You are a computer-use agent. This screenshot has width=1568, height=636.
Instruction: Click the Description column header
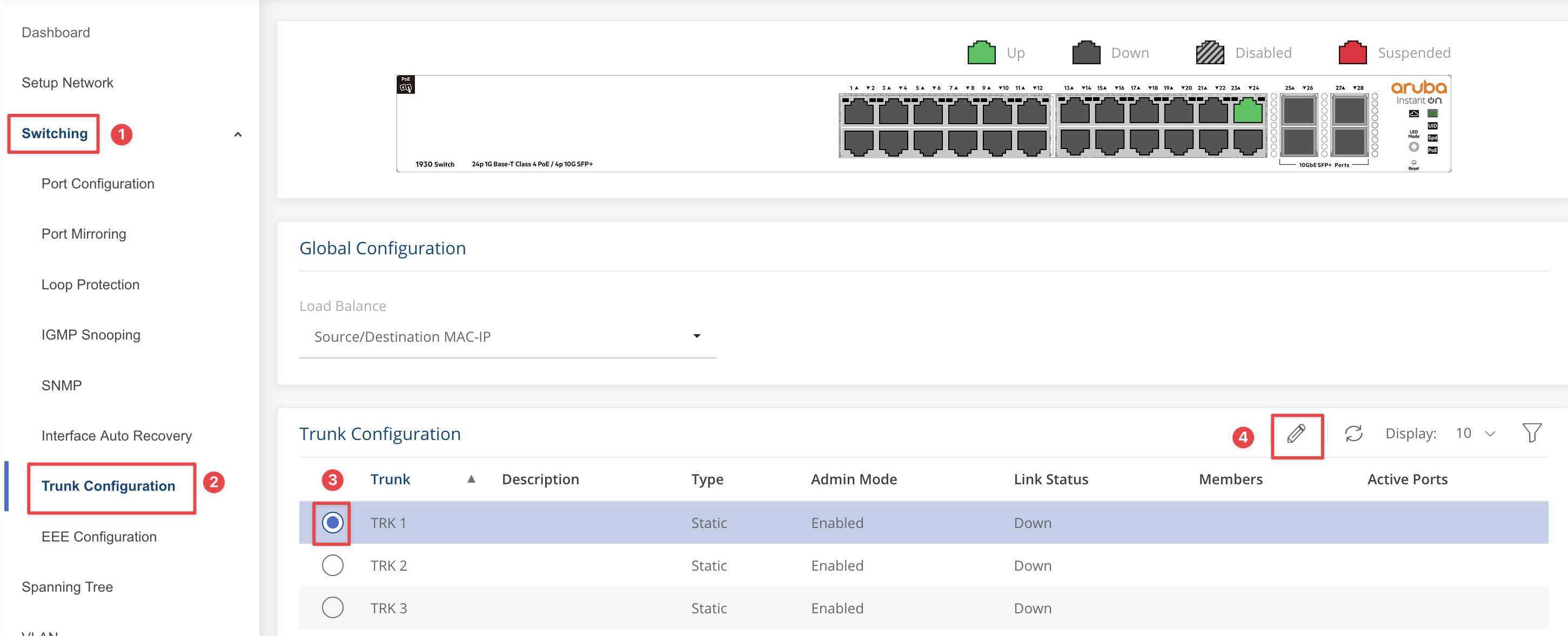[540, 479]
